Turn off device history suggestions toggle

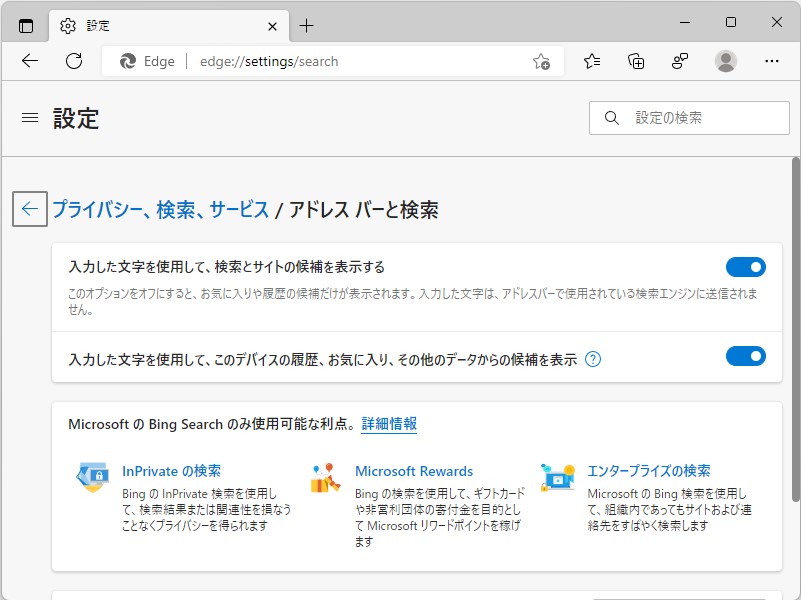pyautogui.click(x=745, y=355)
